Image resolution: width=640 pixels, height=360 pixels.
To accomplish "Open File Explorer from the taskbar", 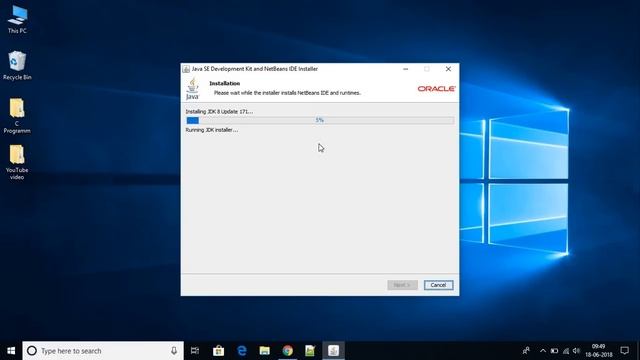I will (264, 351).
